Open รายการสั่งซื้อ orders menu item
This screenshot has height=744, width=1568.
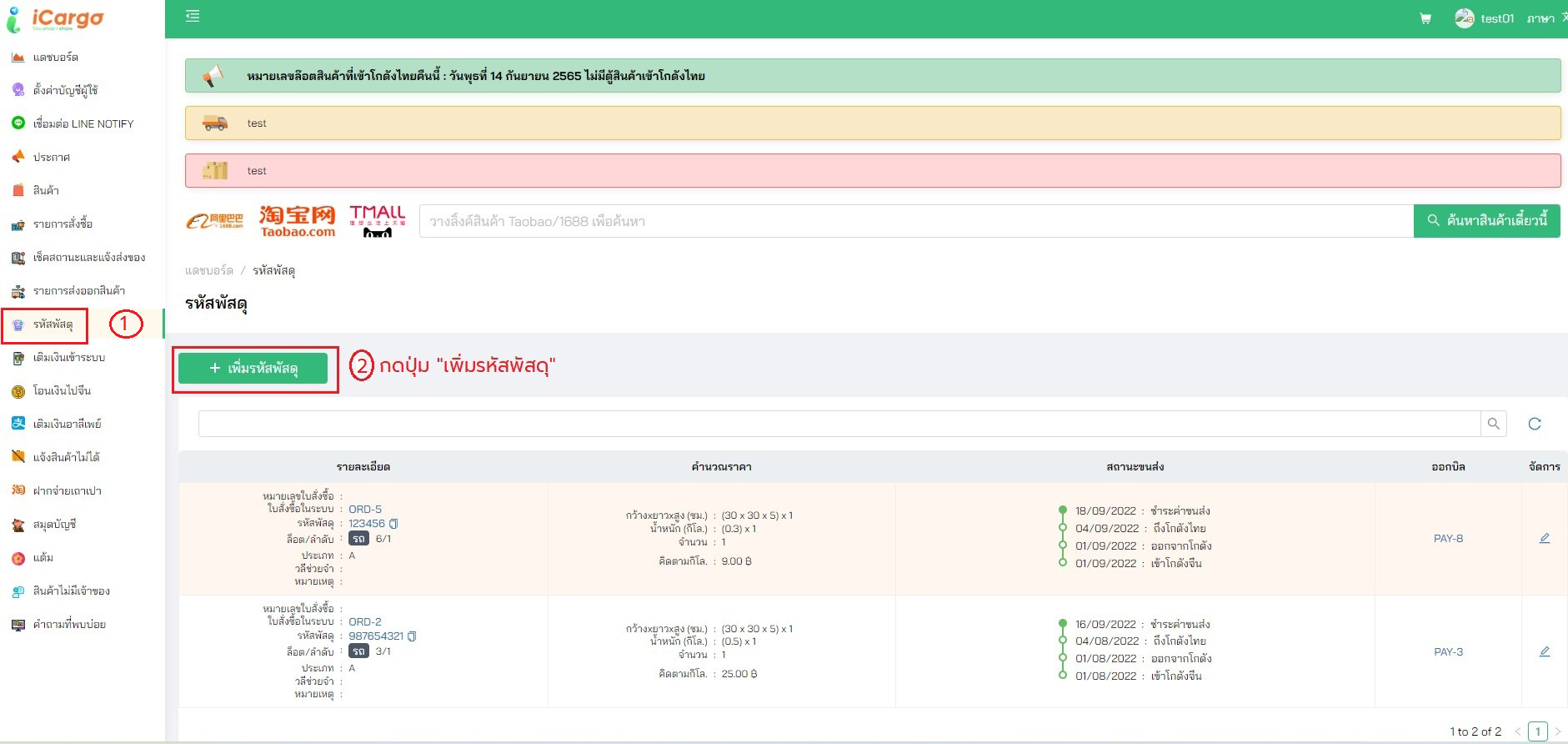[63, 224]
